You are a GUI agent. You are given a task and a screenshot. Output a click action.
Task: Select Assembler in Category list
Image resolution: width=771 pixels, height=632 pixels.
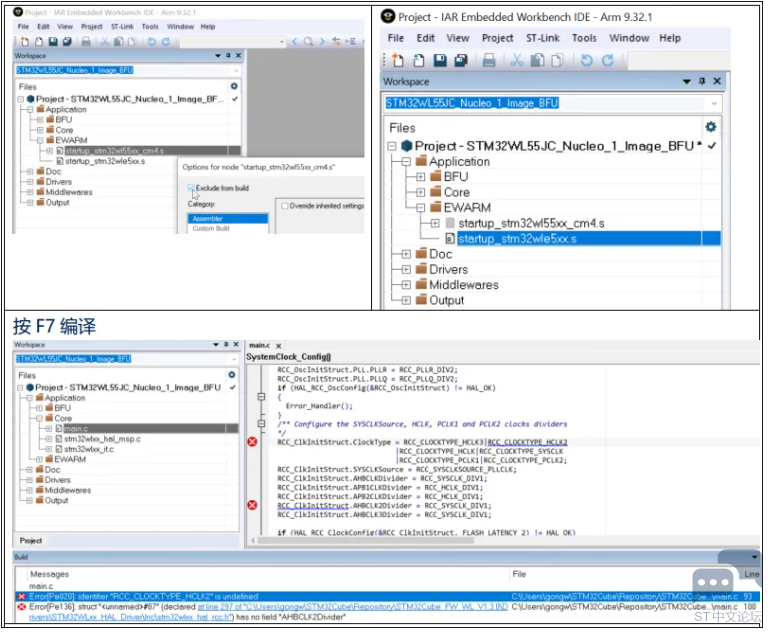coord(228,218)
